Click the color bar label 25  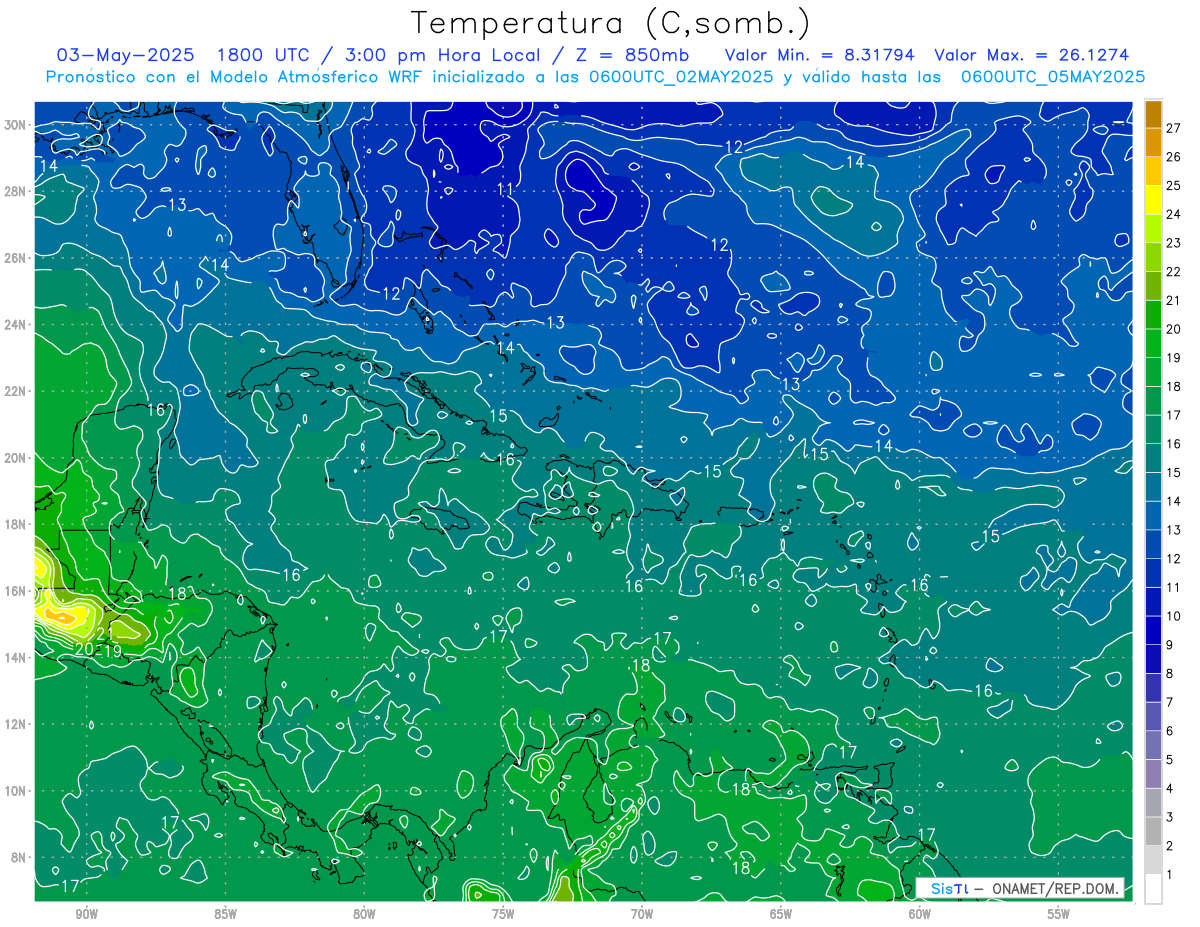coord(1173,185)
